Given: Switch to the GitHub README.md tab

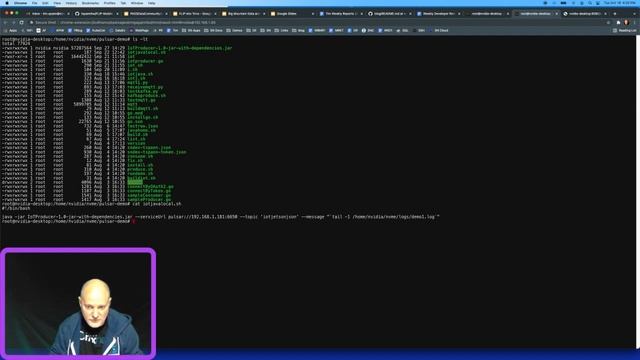Looking at the screenshot, I should [x=390, y=13].
